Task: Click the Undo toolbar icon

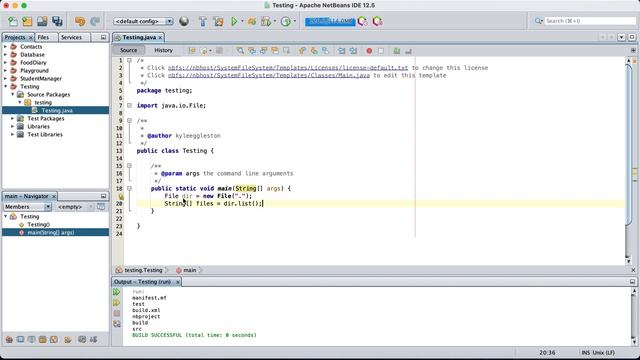Action: point(80,21)
